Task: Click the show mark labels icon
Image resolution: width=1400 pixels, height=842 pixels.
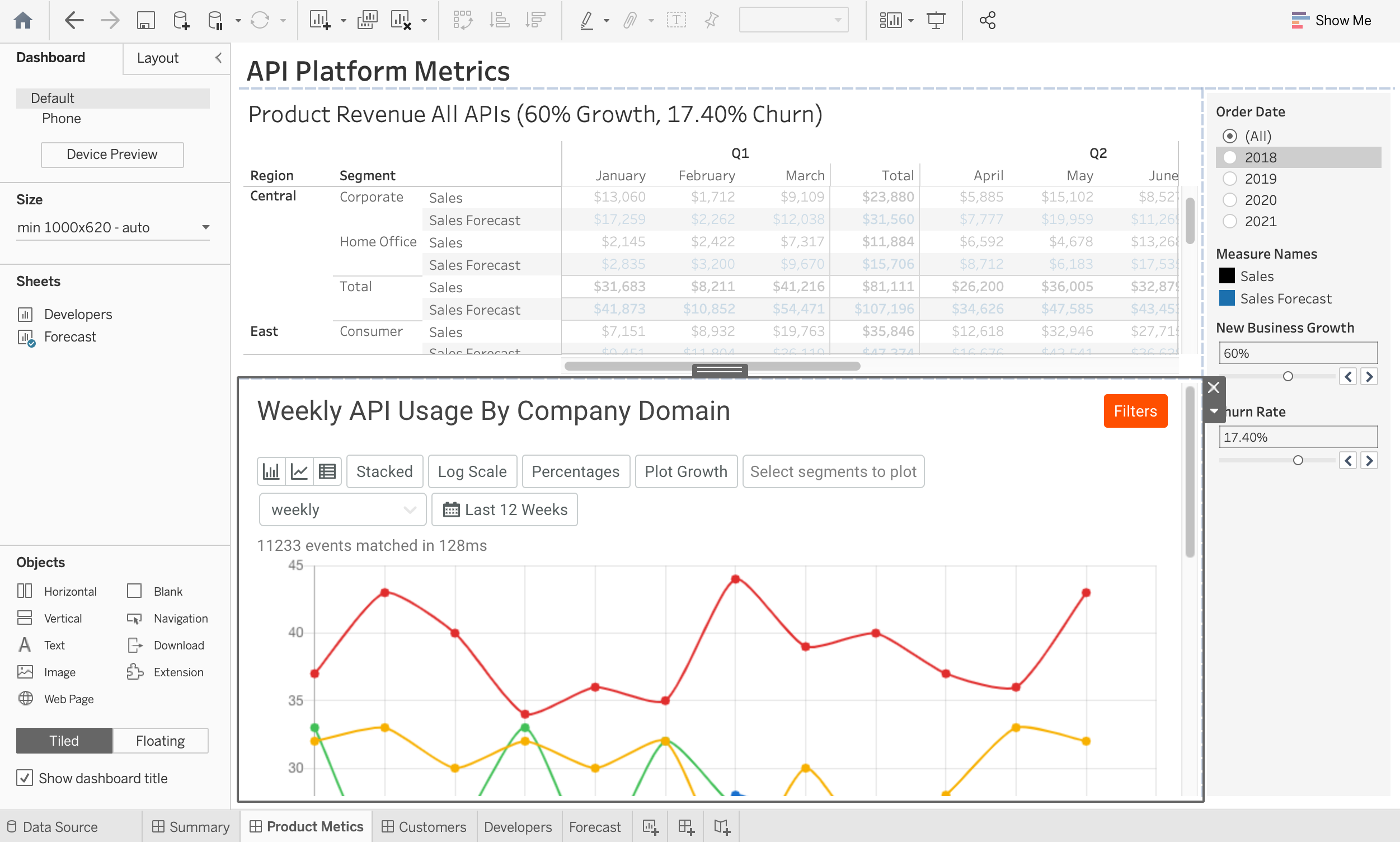Action: click(x=676, y=20)
